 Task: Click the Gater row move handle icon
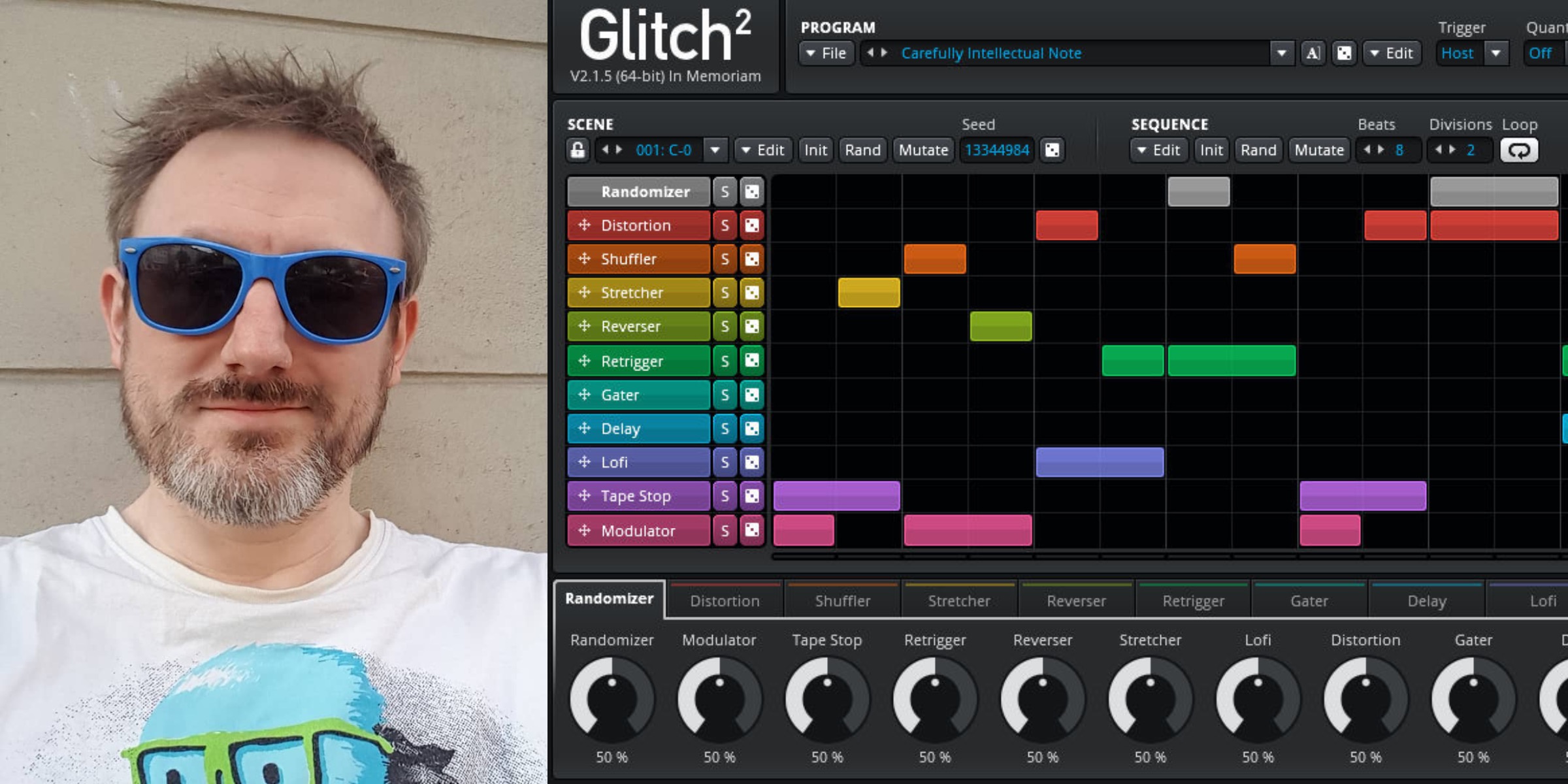point(584,395)
